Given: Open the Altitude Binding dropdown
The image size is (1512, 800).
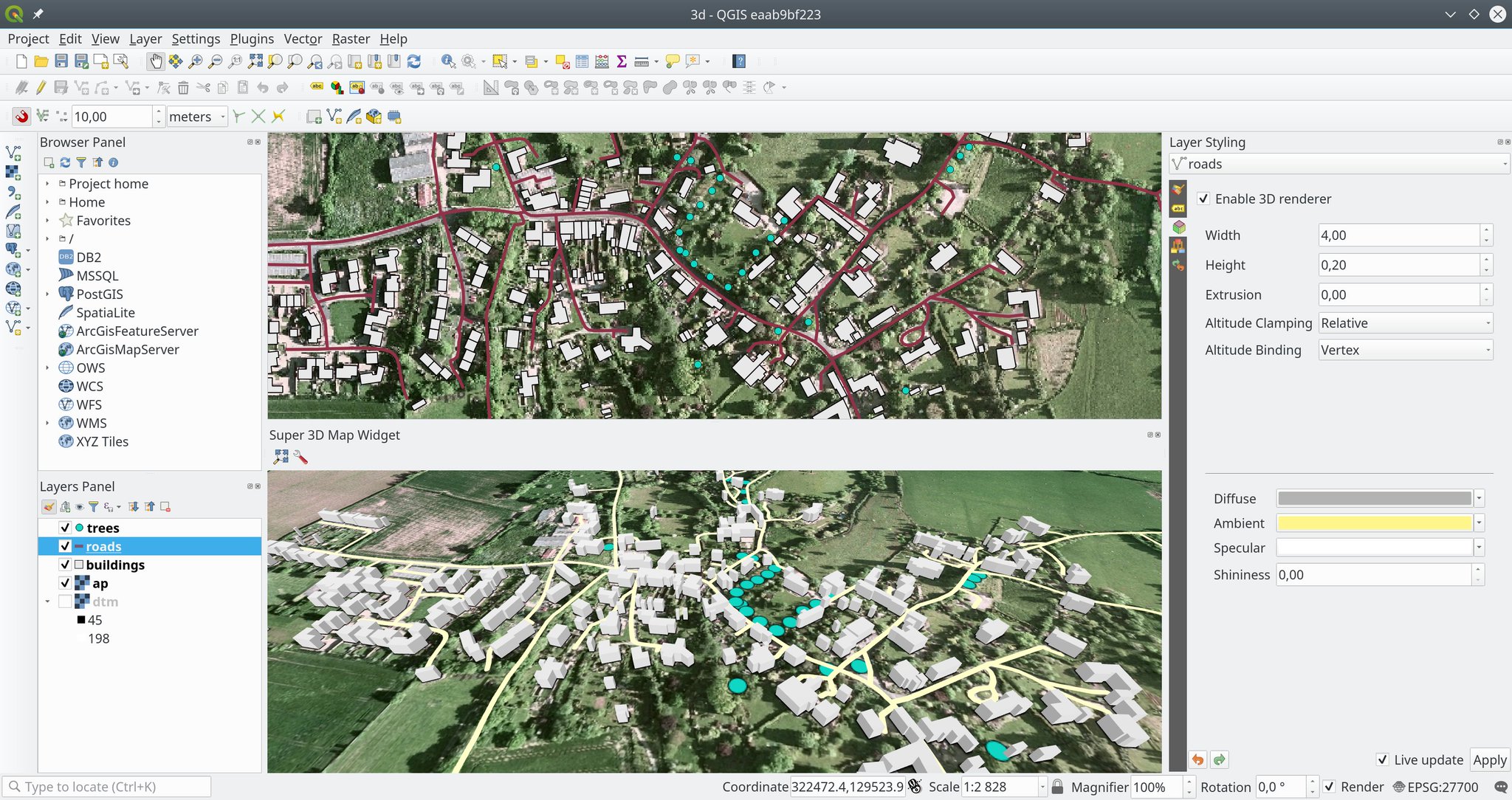Looking at the screenshot, I should click(1406, 351).
